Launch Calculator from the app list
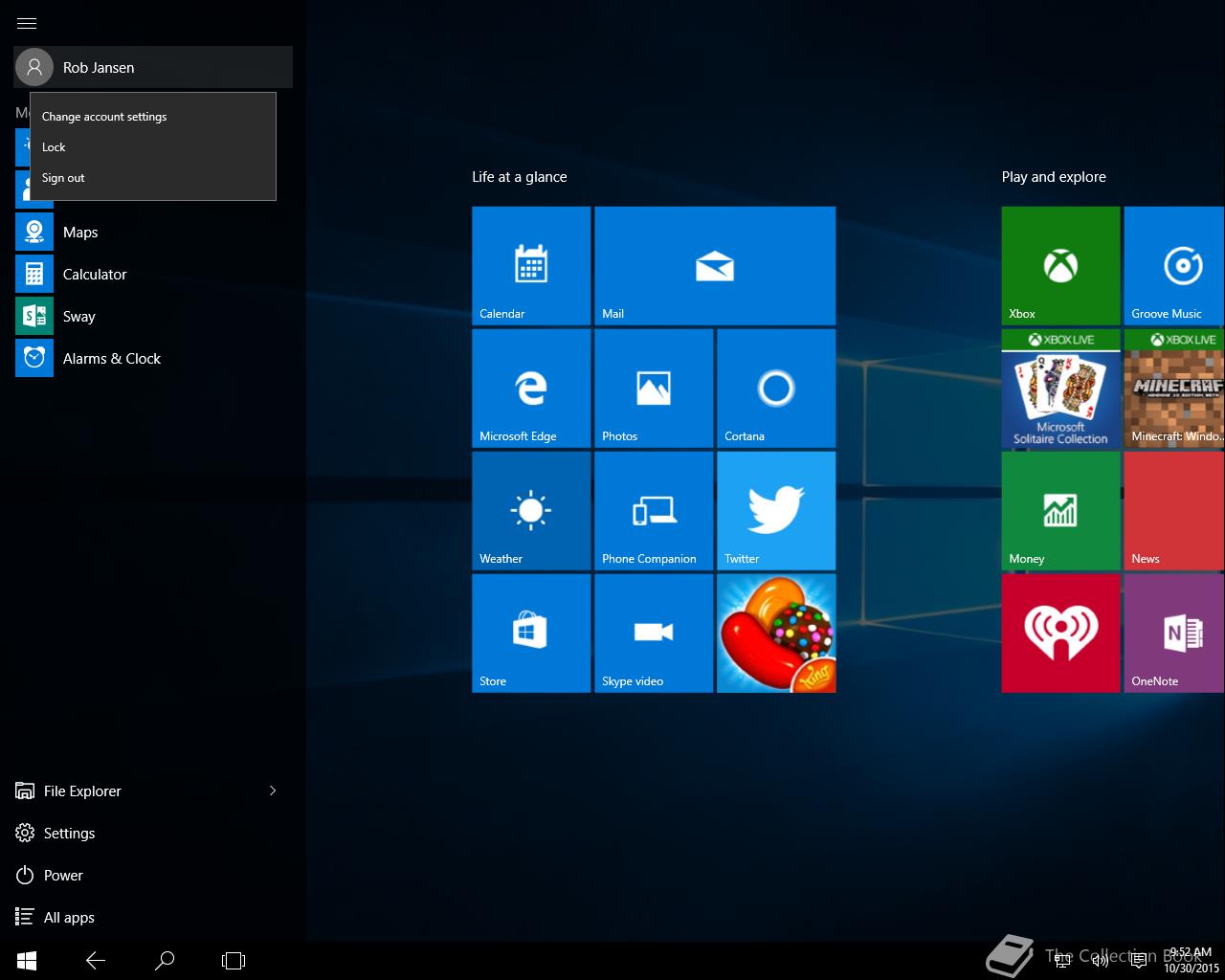Screen dimensions: 1225x980 click(x=153, y=275)
